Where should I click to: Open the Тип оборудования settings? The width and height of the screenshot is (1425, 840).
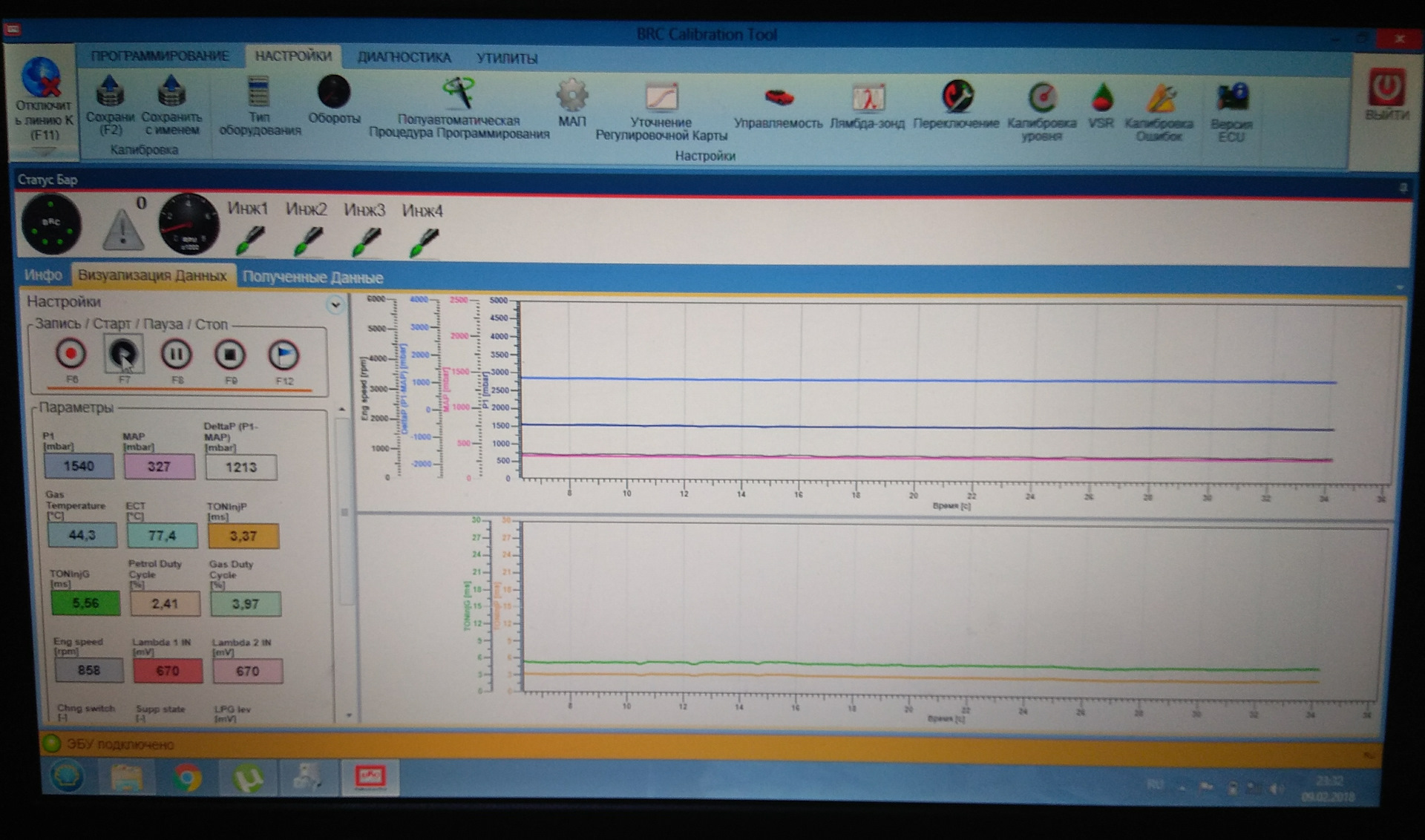point(259,92)
